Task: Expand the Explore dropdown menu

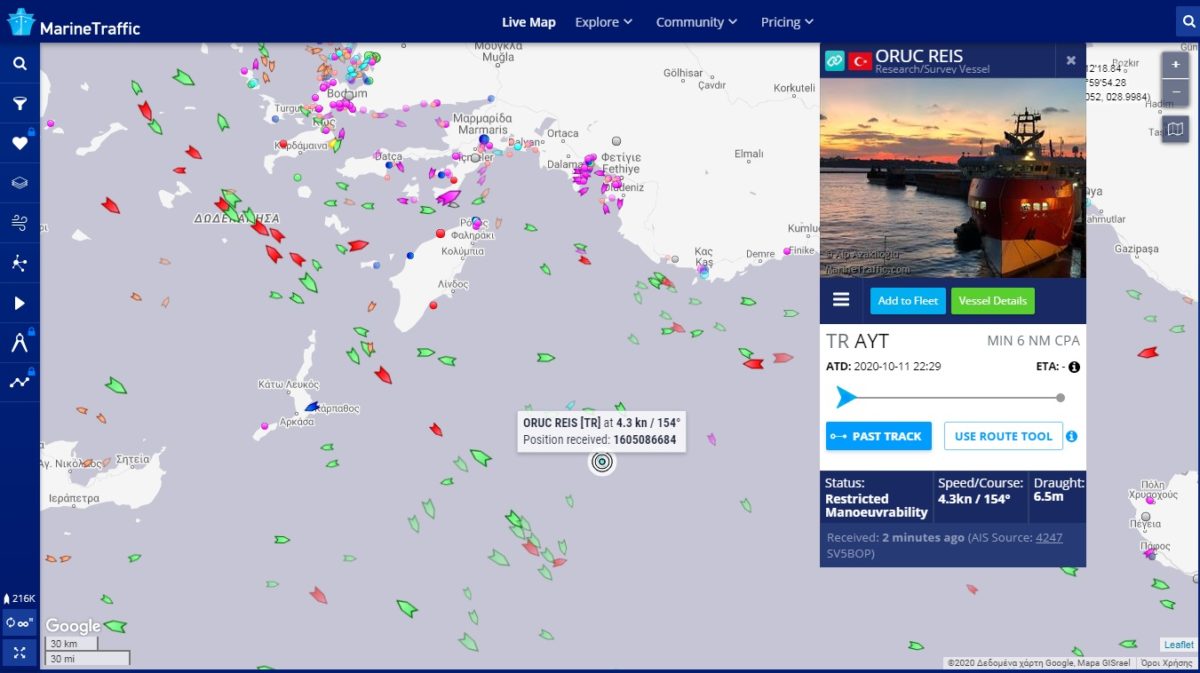Action: (603, 22)
